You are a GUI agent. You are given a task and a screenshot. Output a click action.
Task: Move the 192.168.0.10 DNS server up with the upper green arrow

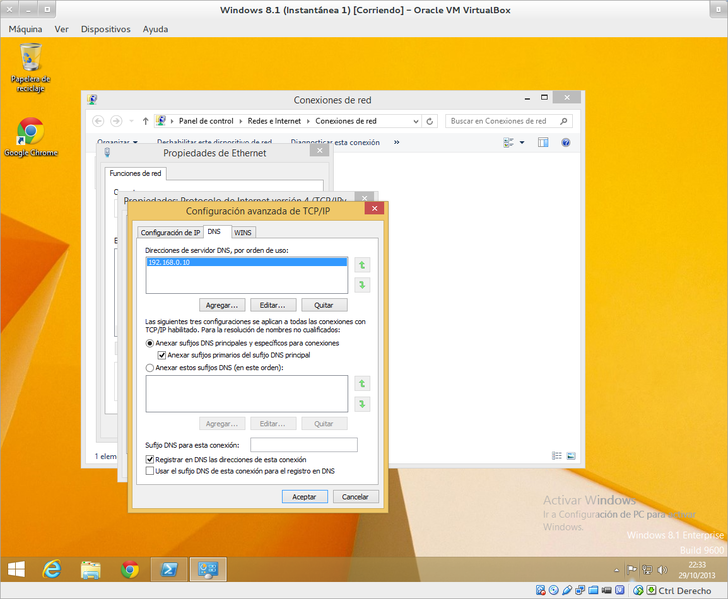click(362, 265)
